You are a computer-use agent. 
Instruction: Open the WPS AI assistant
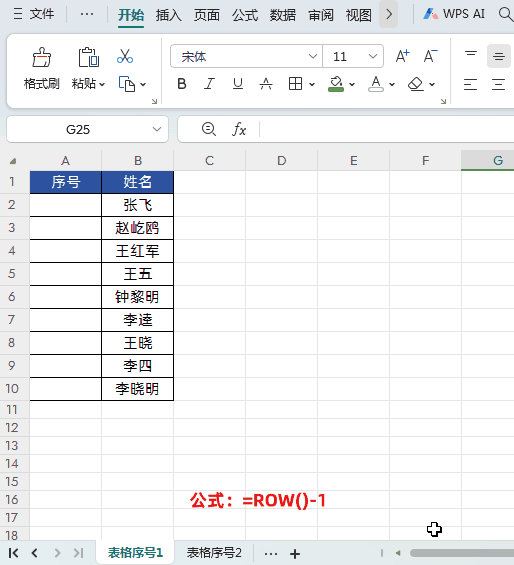[454, 14]
